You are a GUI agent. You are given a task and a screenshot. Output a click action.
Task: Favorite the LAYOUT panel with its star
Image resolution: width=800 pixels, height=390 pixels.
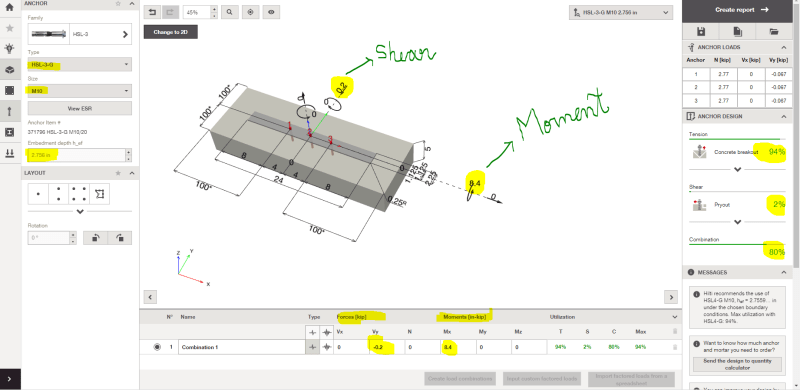point(118,174)
